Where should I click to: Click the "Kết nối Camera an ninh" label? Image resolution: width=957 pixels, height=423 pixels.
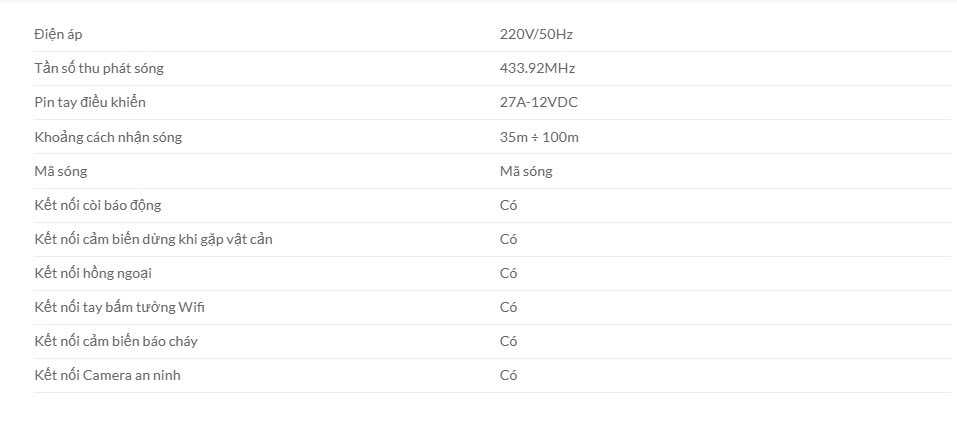click(107, 375)
